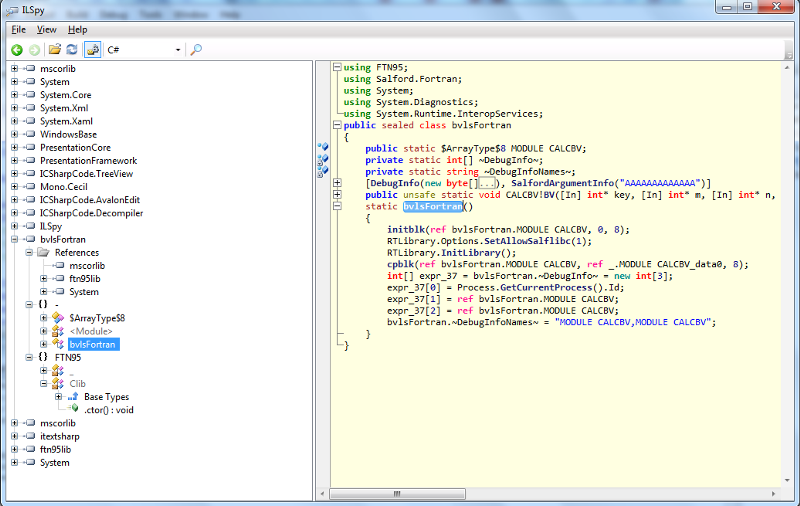Open the Help menu
This screenshot has height=506, width=800.
pos(78,29)
